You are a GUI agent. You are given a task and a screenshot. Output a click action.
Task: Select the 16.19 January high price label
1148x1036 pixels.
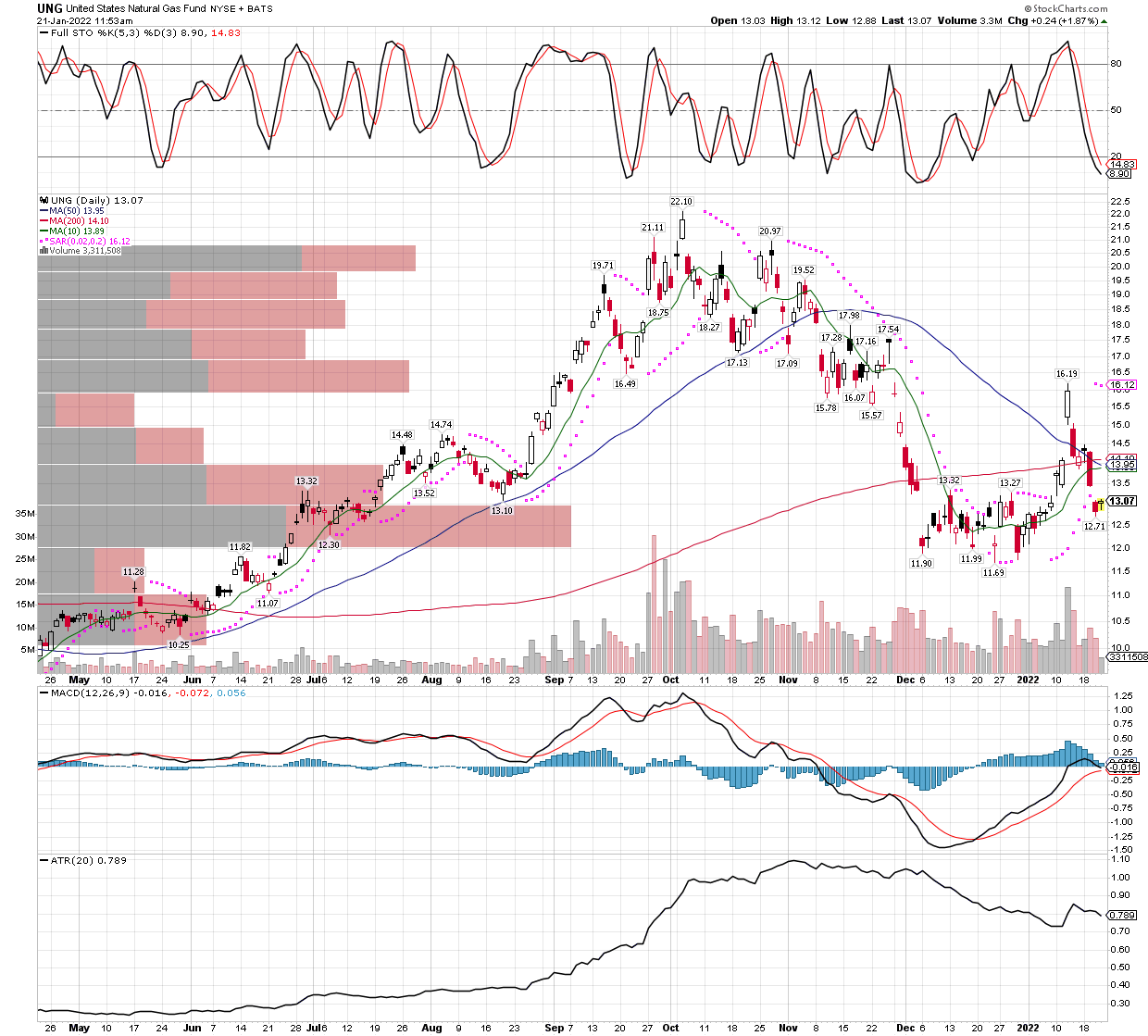pos(1067,374)
